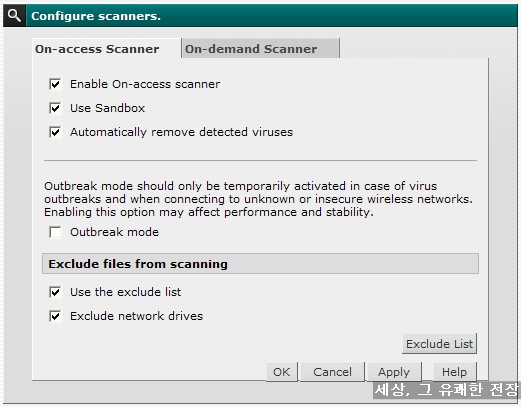Click the Configure scanners title text
This screenshot has height=408, width=521.
(x=96, y=16)
